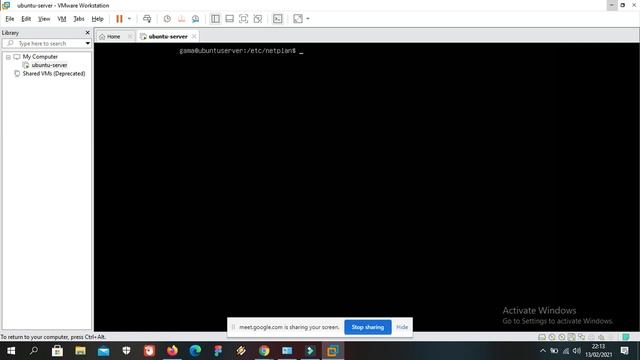The width and height of the screenshot is (640, 360).
Task: Open the Edit menu
Action: (x=26, y=19)
